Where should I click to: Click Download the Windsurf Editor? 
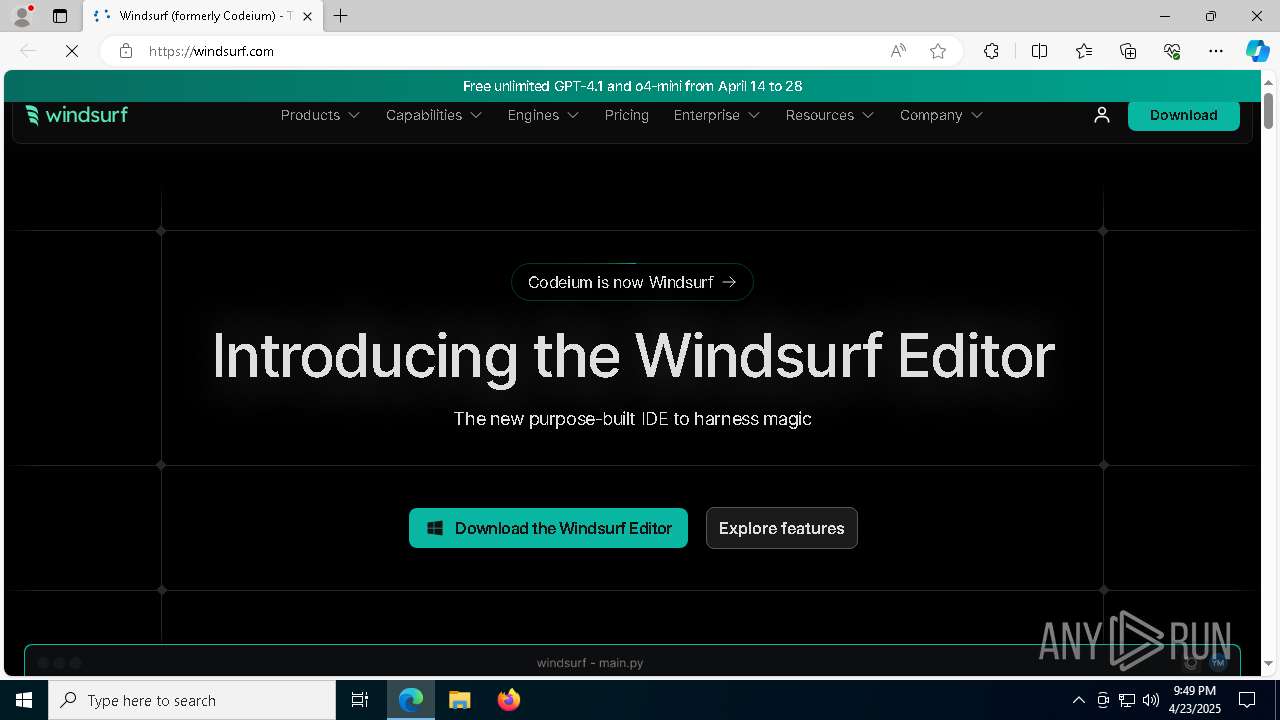point(548,528)
